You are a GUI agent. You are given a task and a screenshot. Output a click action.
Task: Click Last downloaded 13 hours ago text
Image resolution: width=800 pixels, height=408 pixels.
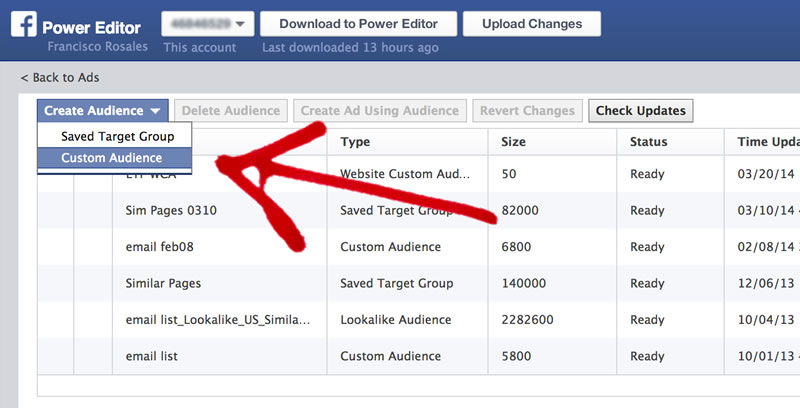point(351,47)
